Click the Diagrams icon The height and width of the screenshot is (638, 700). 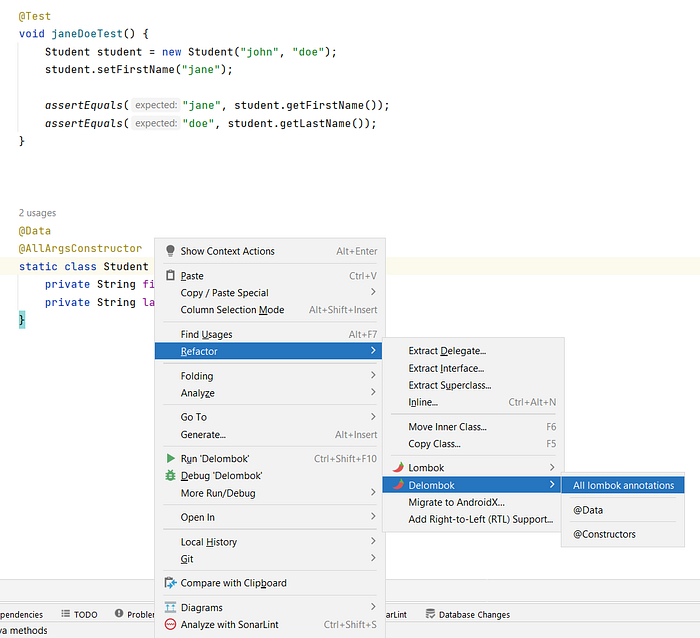click(x=170, y=607)
